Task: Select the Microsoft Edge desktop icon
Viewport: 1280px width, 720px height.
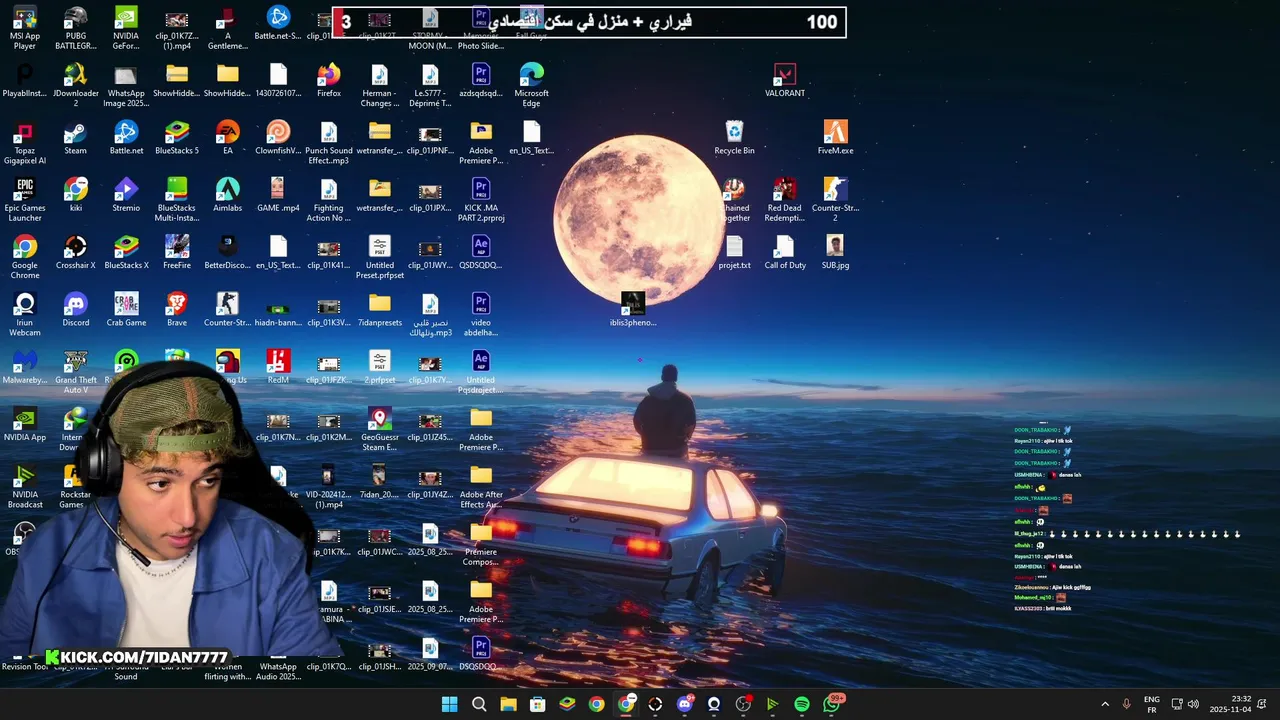Action: coord(531,85)
